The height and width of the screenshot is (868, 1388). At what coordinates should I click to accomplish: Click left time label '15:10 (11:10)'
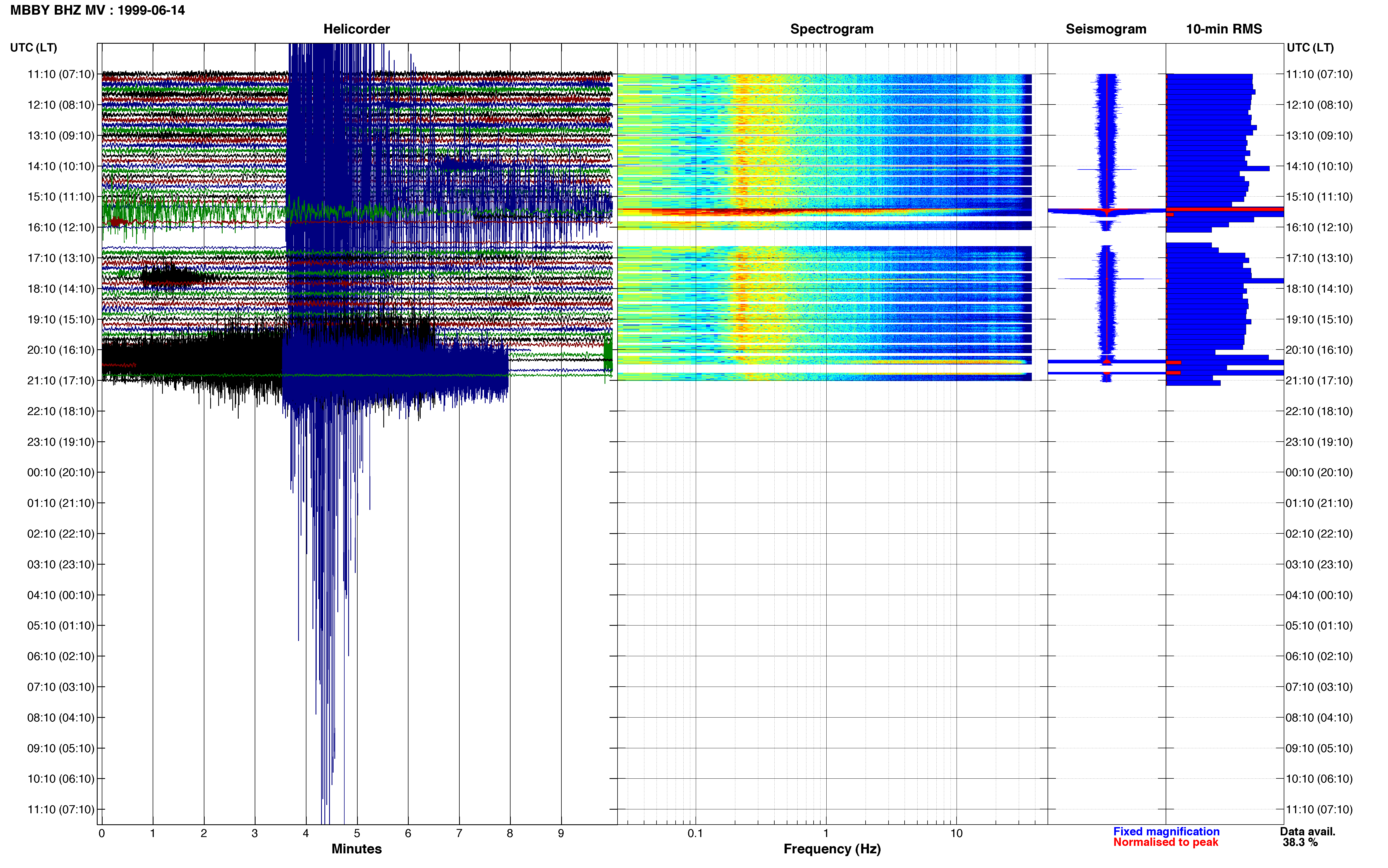61,196
